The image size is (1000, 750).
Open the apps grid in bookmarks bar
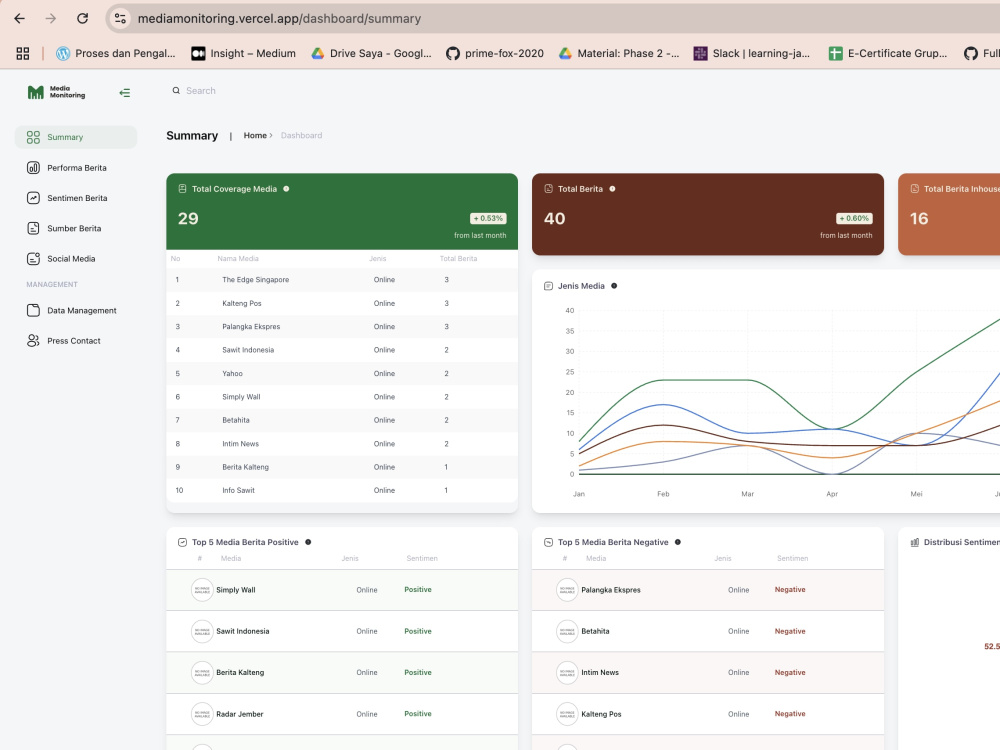pos(23,54)
